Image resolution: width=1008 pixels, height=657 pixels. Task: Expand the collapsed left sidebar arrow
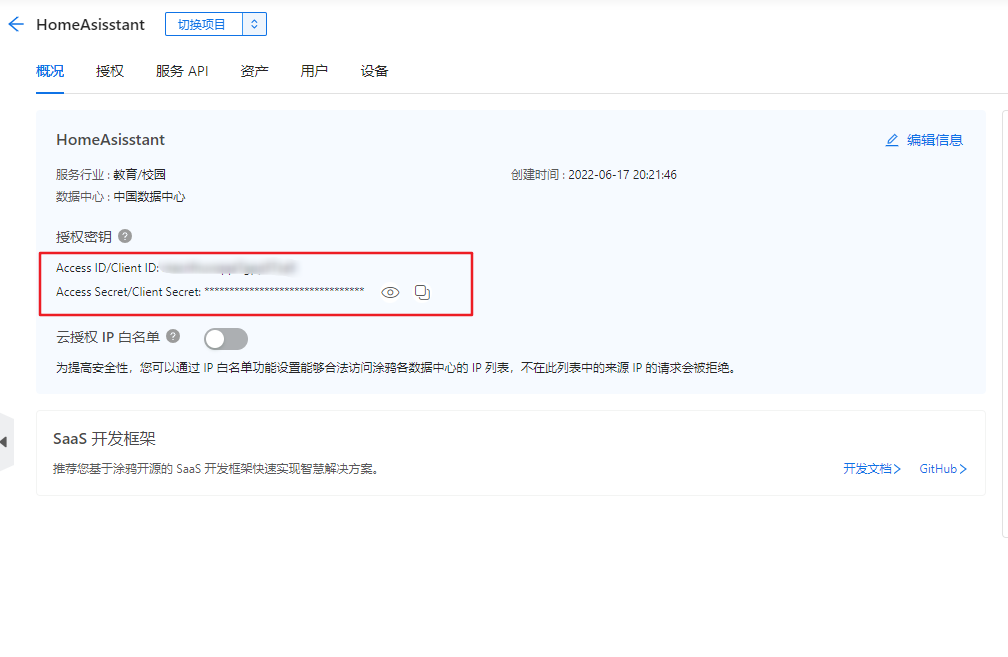[5, 442]
